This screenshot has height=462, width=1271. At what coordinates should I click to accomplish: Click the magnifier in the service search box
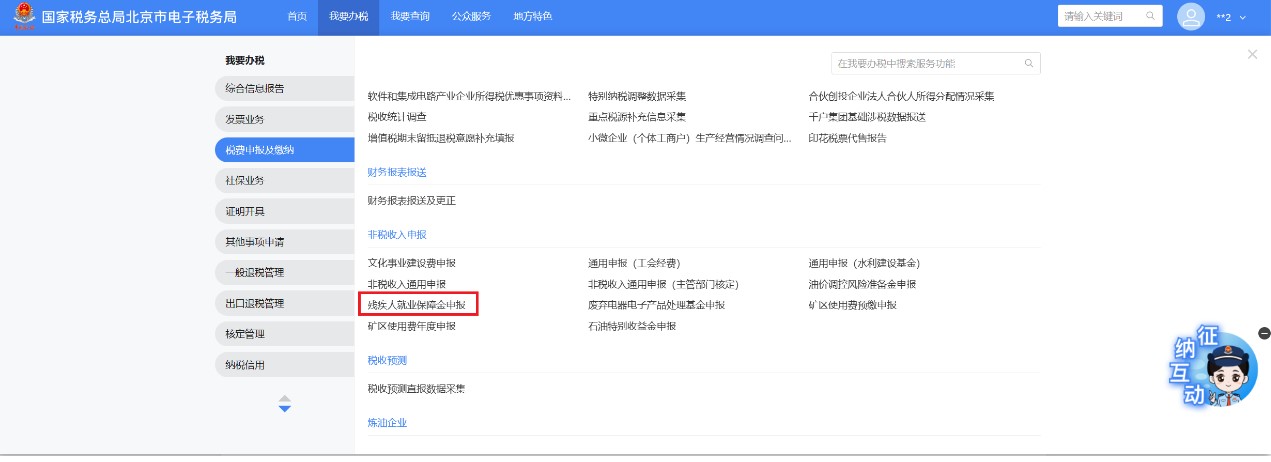click(1028, 64)
